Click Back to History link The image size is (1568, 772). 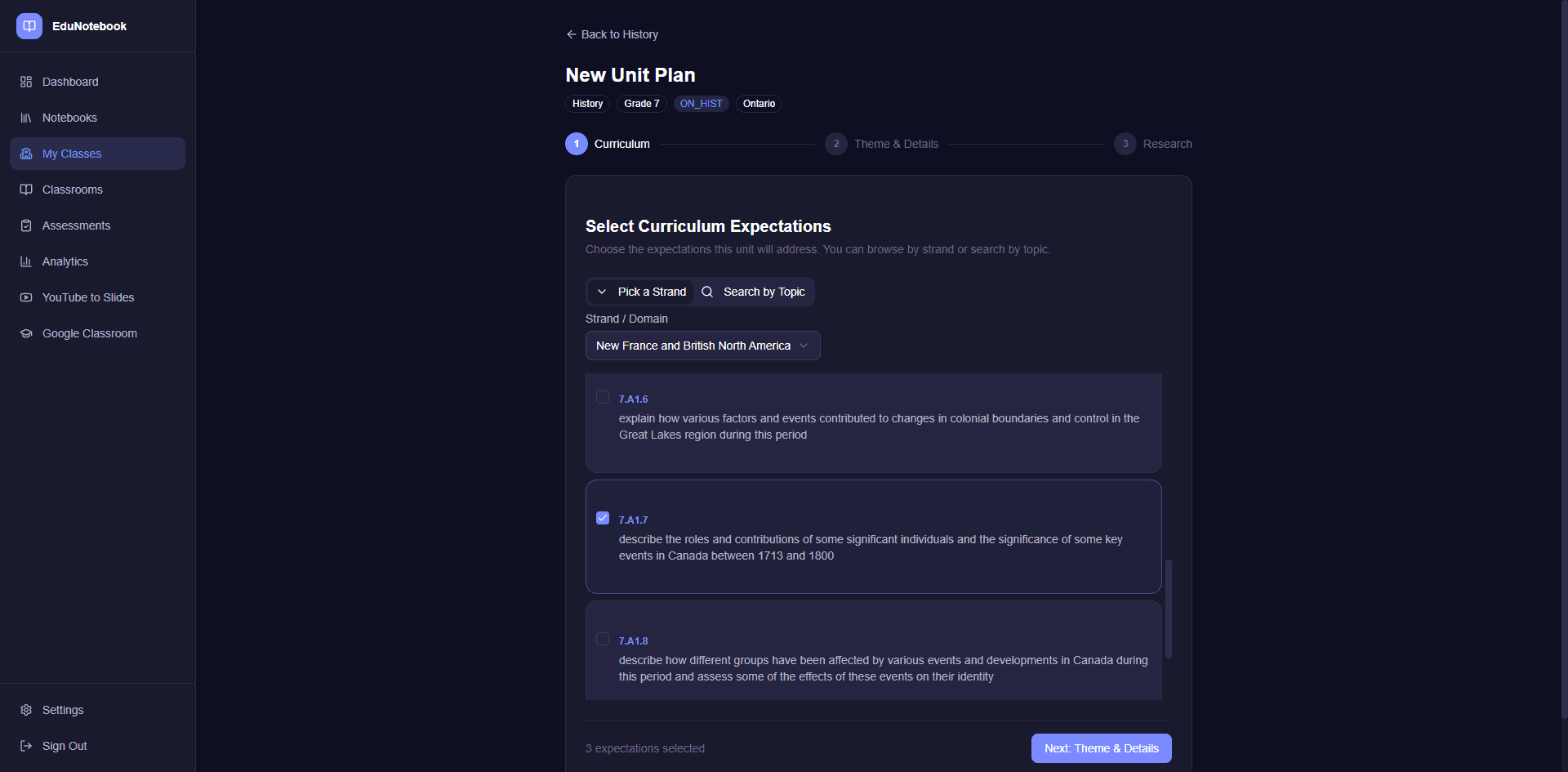click(612, 34)
